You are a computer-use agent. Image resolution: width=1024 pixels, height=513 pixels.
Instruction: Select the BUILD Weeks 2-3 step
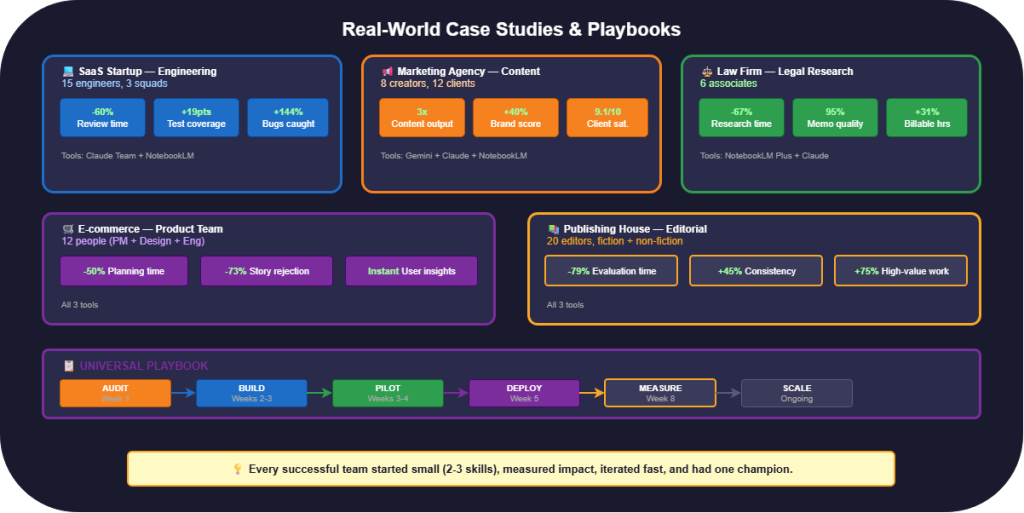pyautogui.click(x=251, y=393)
